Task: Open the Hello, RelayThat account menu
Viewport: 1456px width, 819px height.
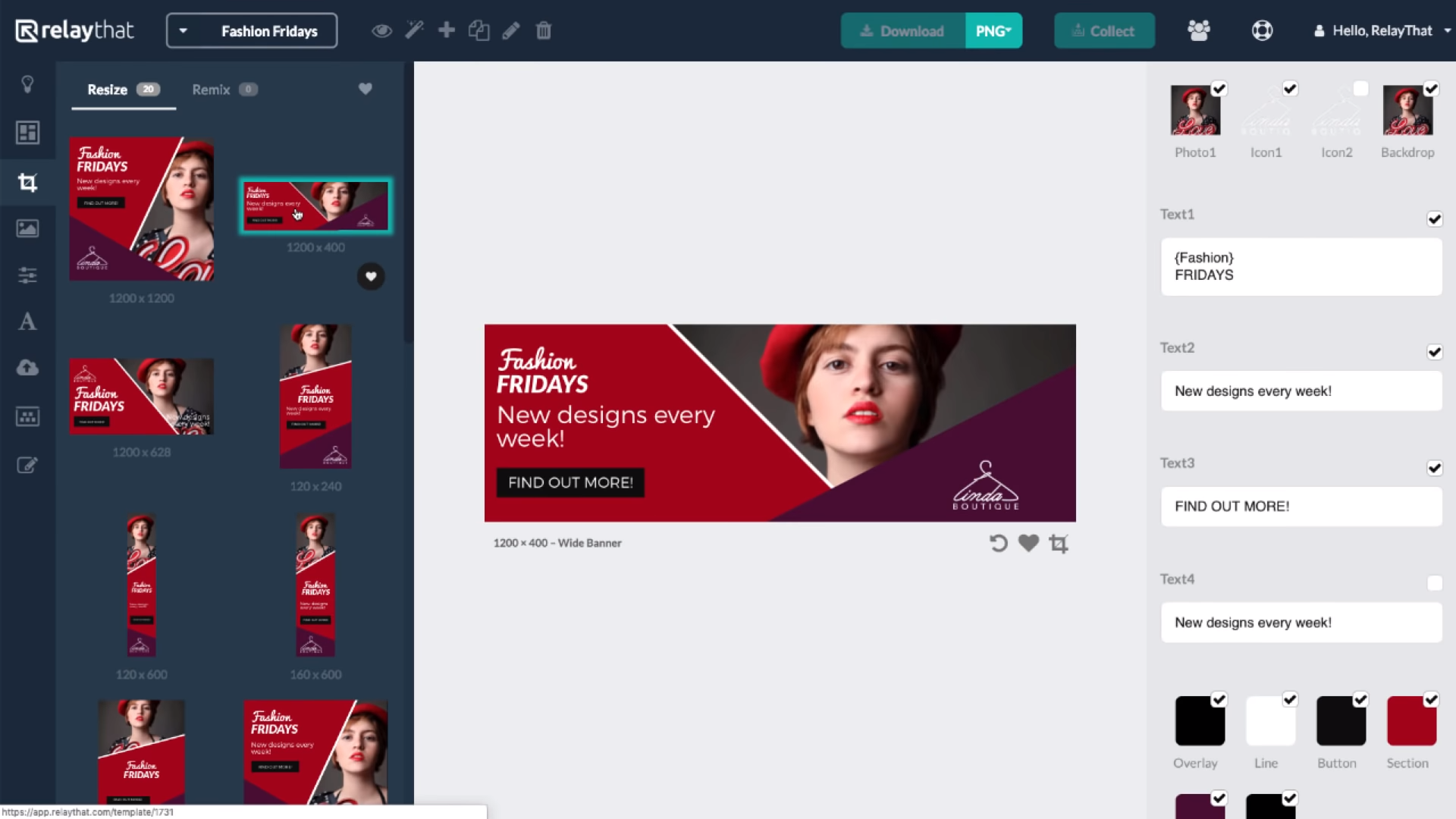Action: tap(1382, 30)
